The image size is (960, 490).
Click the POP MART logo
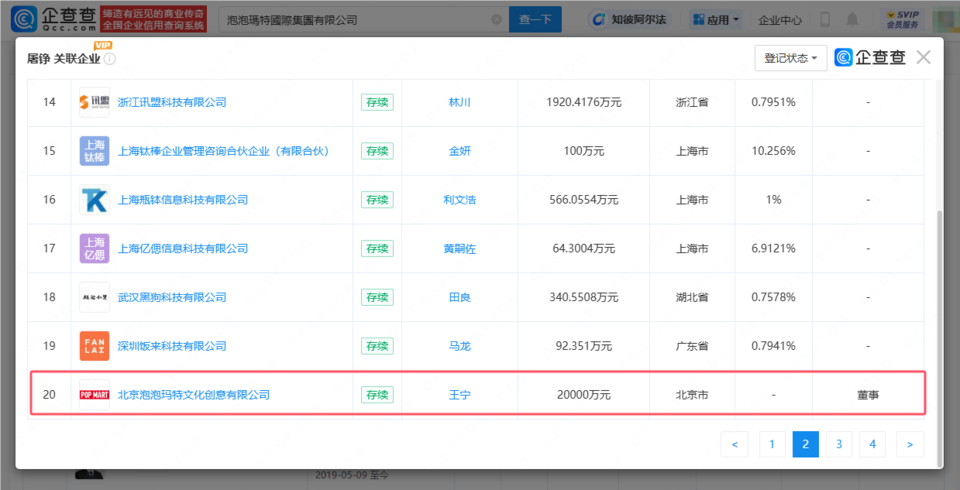[x=94, y=394]
